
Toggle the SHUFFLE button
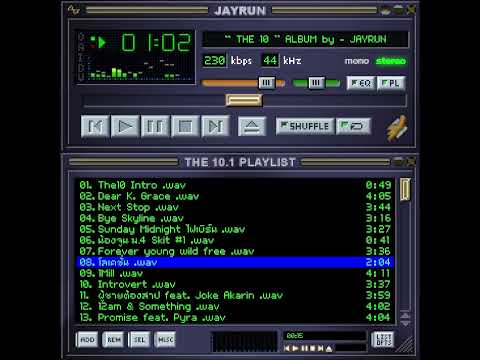pos(305,126)
